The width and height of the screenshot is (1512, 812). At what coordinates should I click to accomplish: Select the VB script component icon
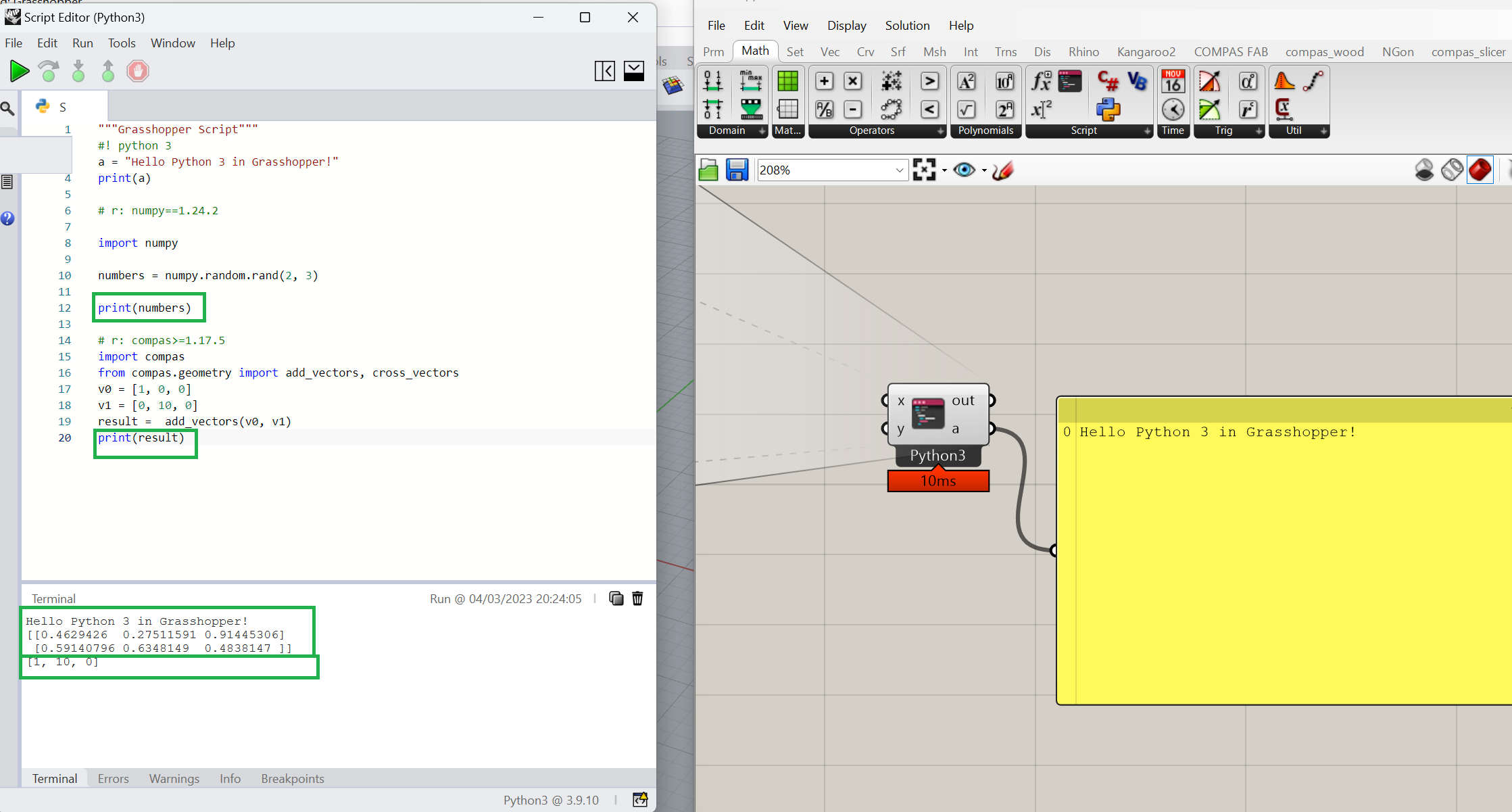pyautogui.click(x=1138, y=80)
